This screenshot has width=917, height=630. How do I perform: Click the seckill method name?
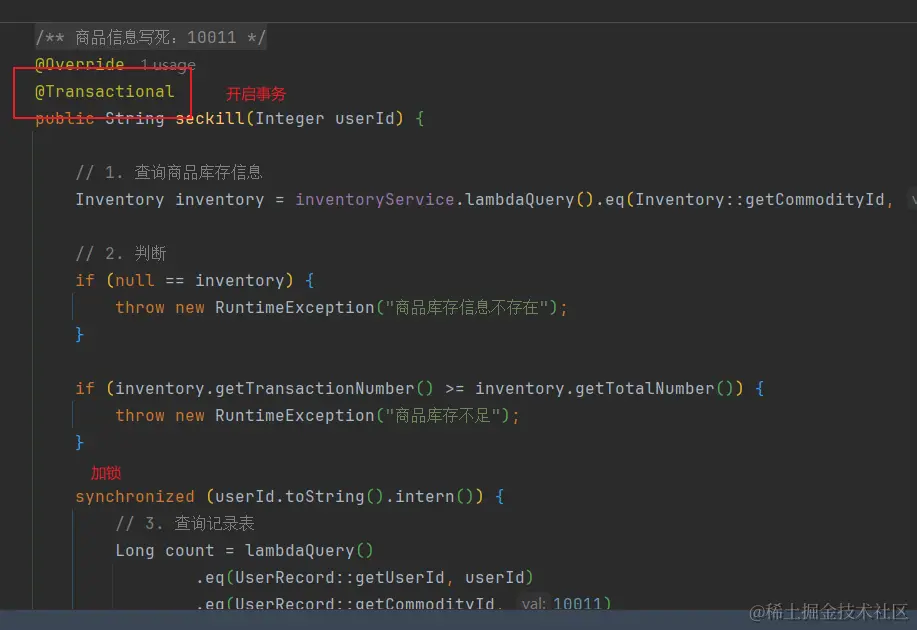[210, 118]
